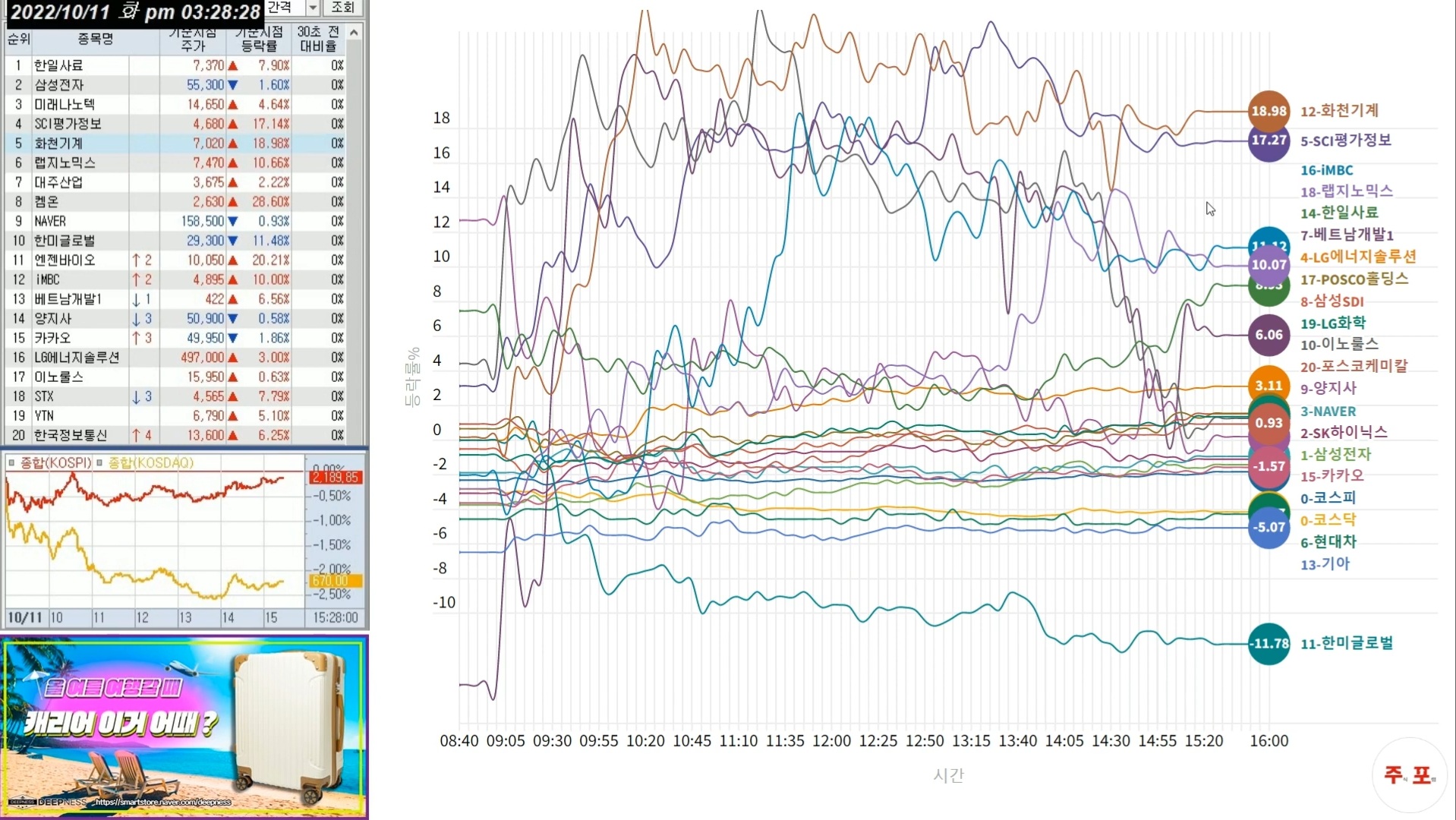Image resolution: width=1456 pixels, height=820 pixels.
Task: Select the iMBC row in the table
Action: click(175, 279)
